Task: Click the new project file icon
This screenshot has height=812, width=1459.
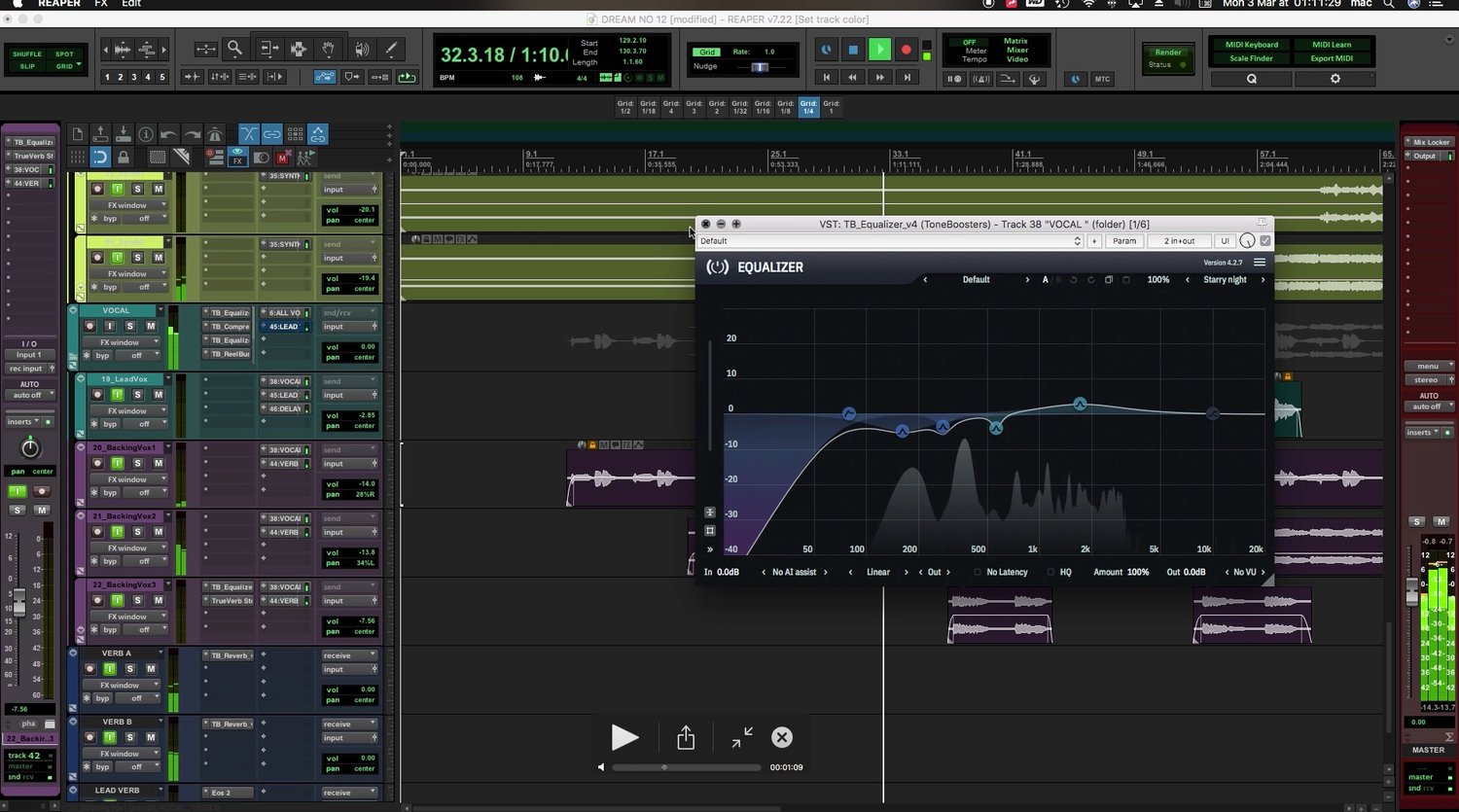Action: 78,134
